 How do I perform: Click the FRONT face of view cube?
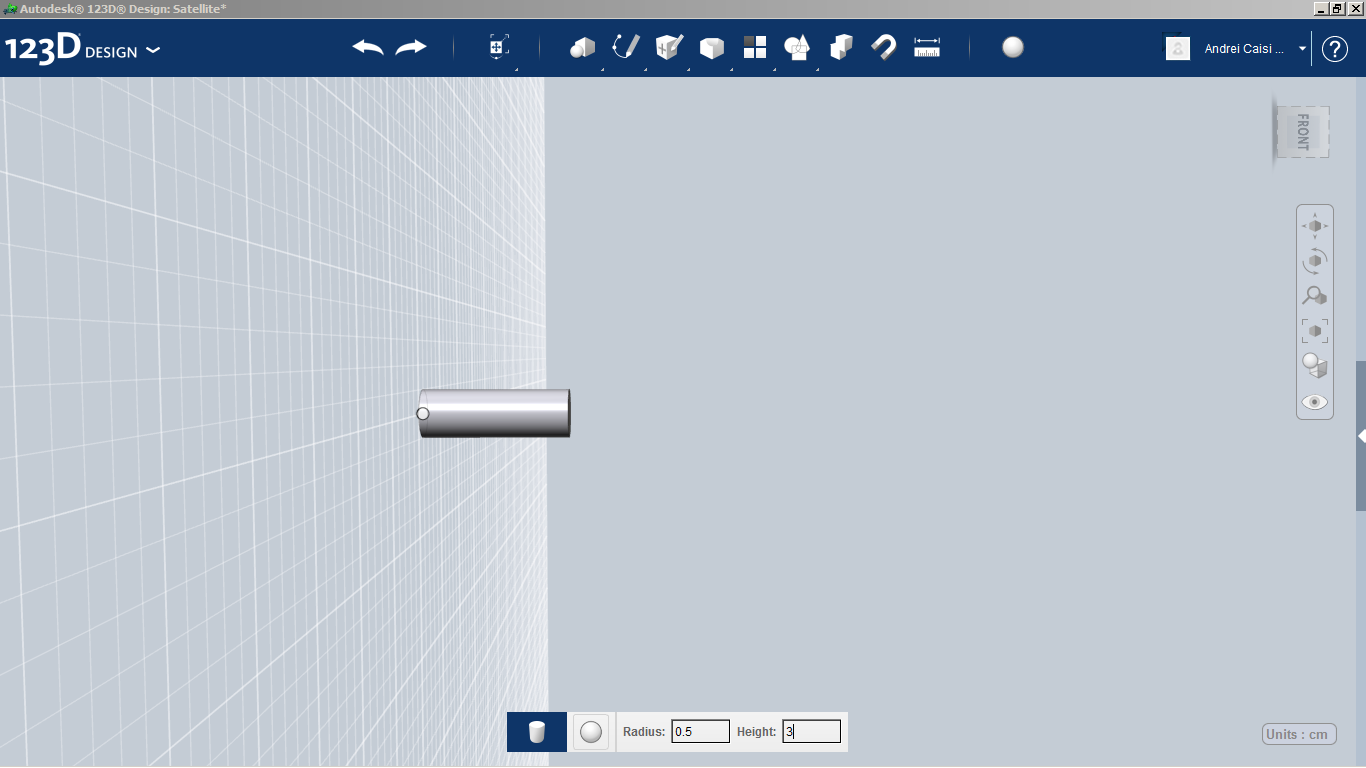[x=1302, y=132]
